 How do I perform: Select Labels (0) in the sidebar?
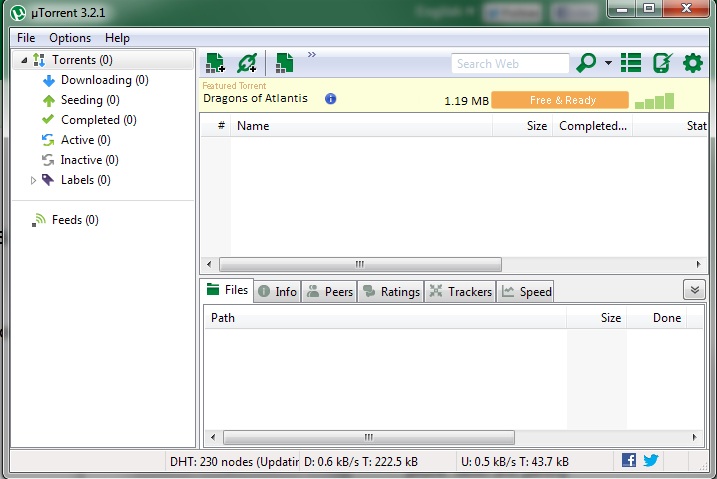point(86,180)
